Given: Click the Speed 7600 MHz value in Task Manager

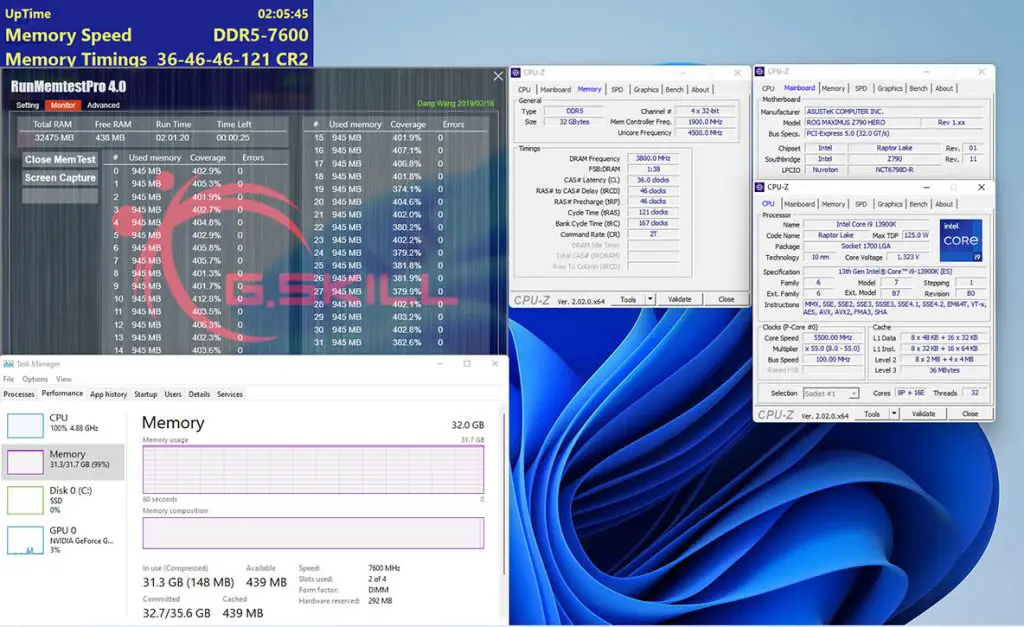Looking at the screenshot, I should [x=384, y=568].
